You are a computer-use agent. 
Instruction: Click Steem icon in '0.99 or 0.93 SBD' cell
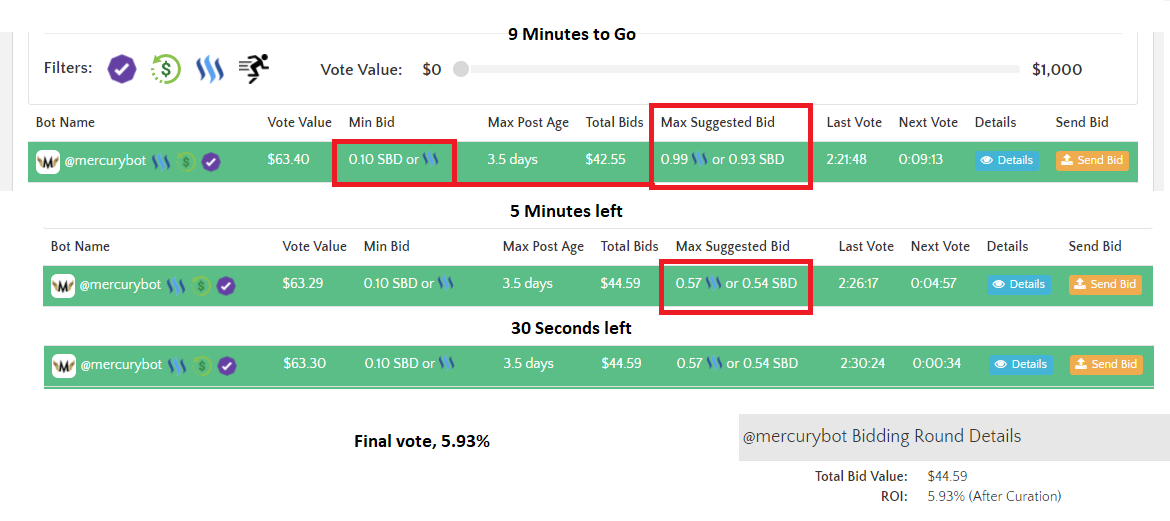point(699,159)
